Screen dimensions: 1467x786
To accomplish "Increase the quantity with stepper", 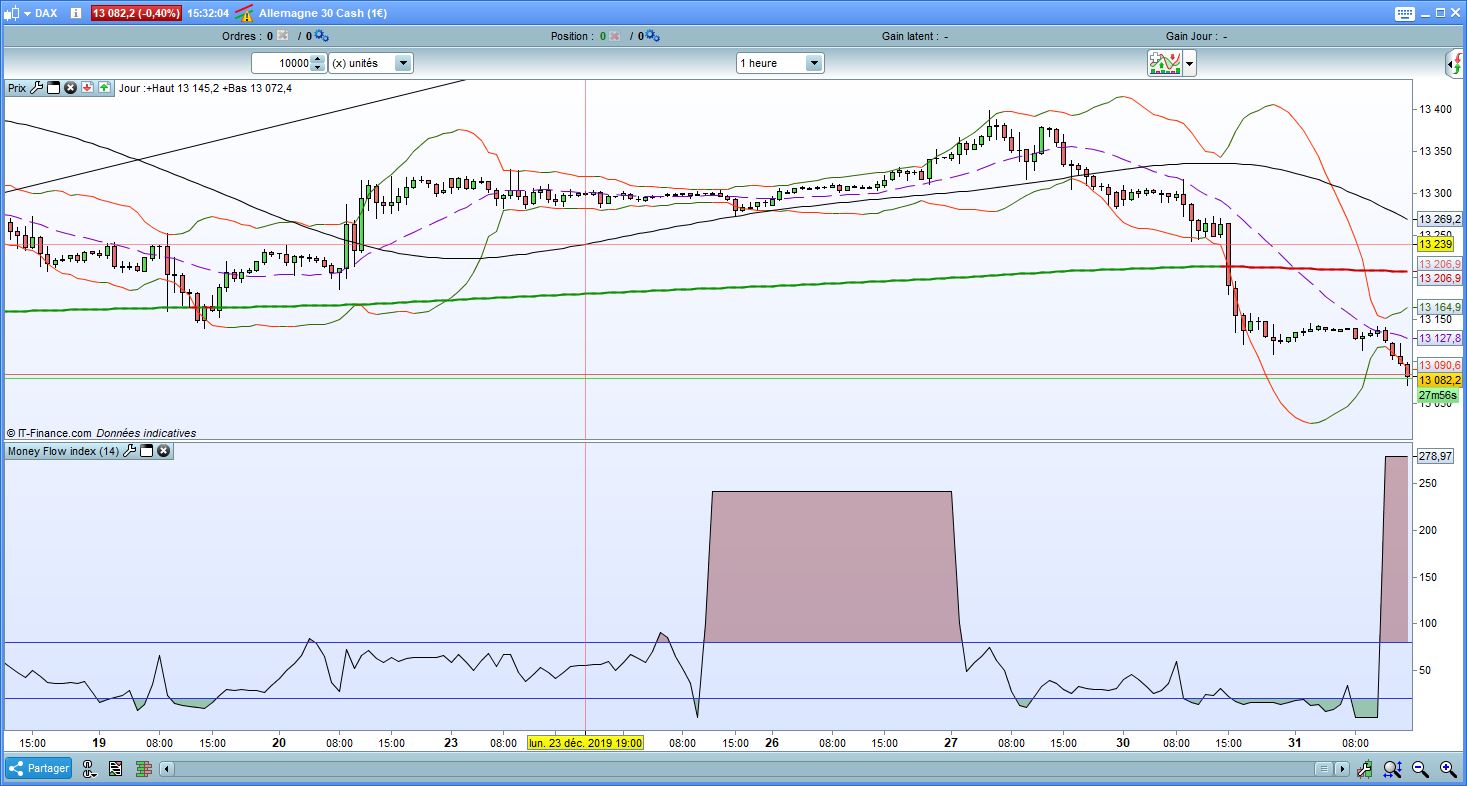I will (318, 59).
